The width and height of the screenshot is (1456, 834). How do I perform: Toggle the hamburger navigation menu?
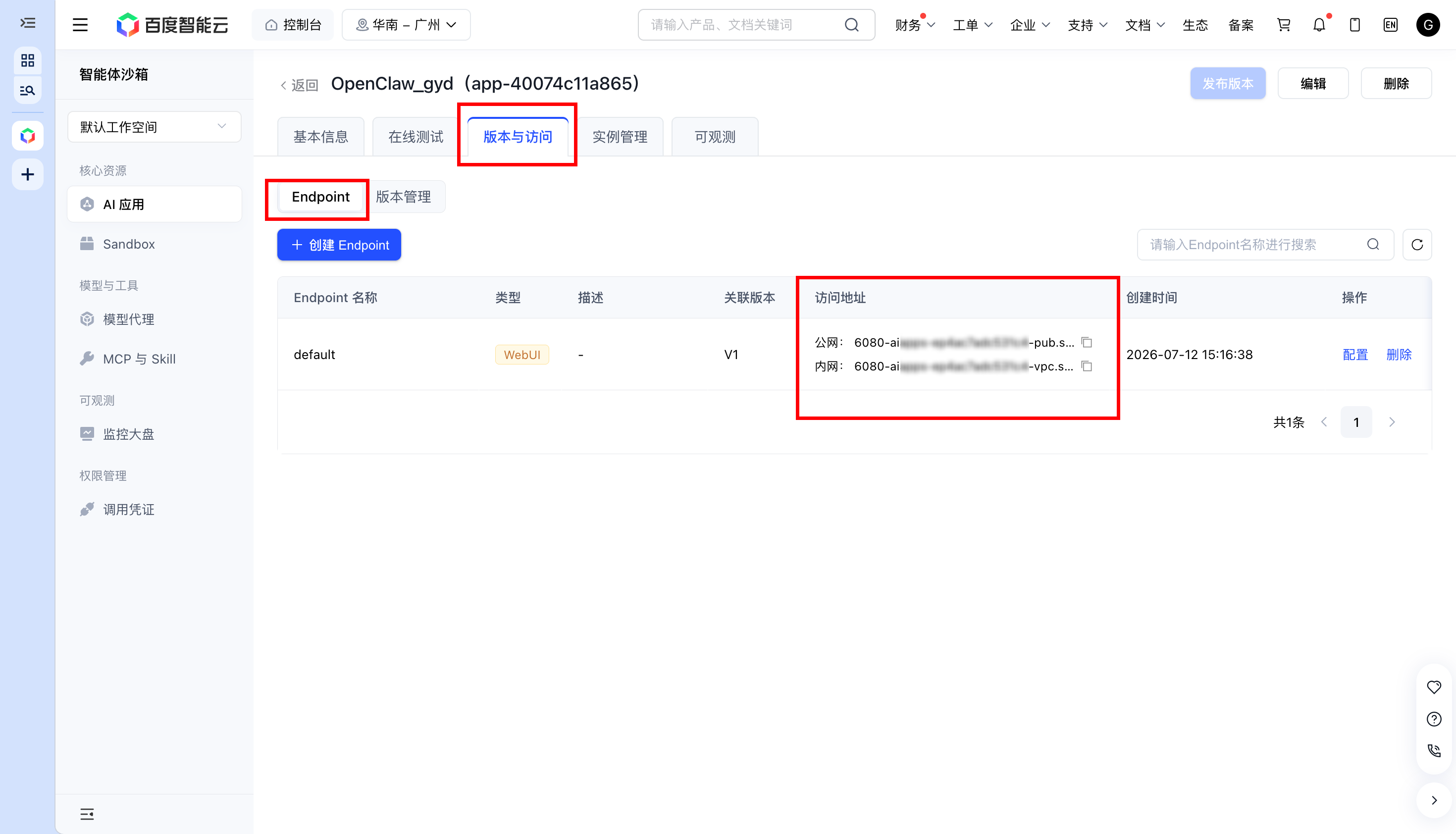tap(80, 25)
